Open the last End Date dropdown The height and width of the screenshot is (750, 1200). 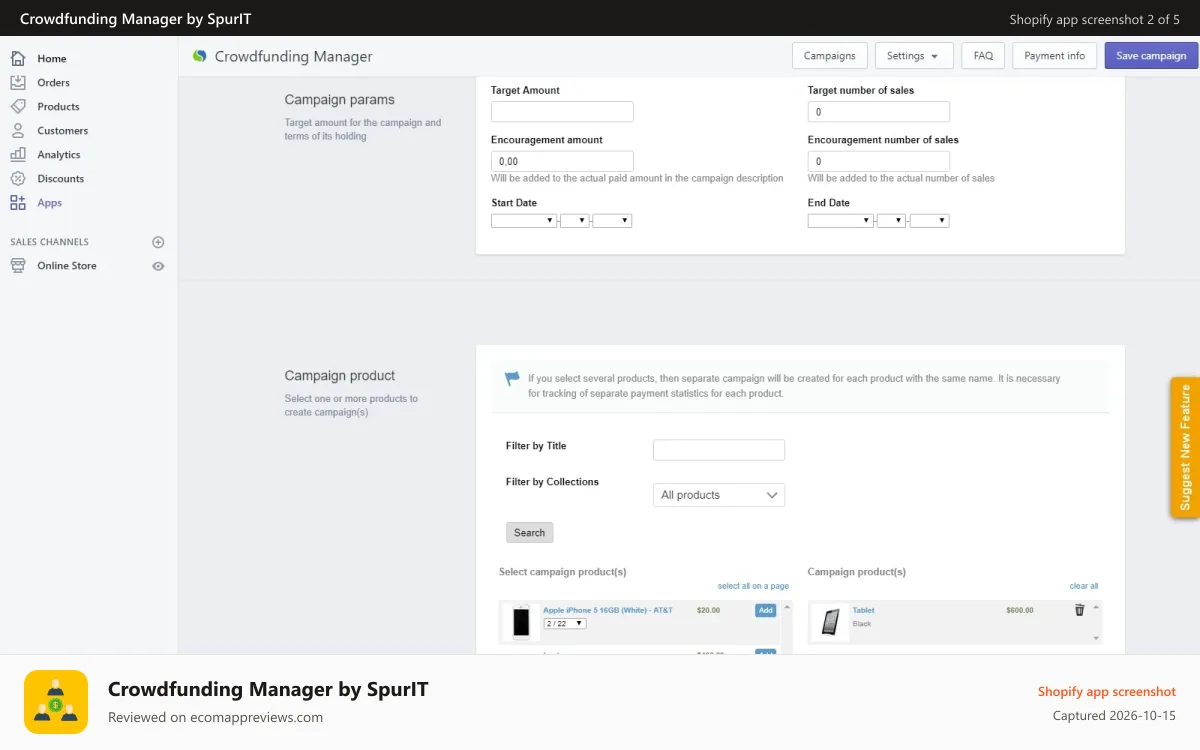pyautogui.click(x=929, y=221)
